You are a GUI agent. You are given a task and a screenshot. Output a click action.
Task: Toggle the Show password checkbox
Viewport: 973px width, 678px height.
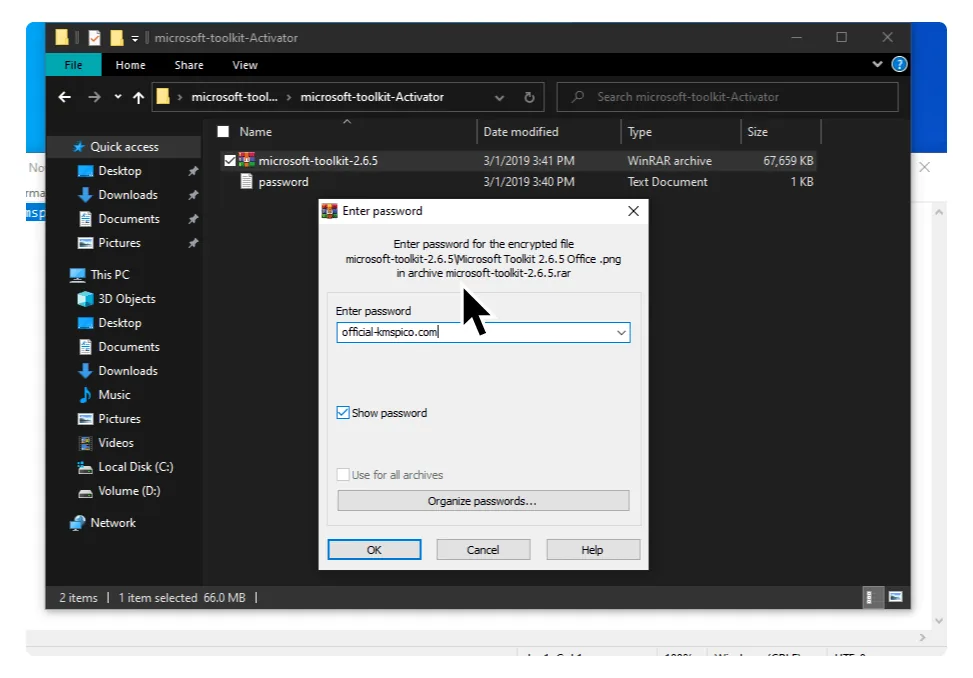point(343,413)
